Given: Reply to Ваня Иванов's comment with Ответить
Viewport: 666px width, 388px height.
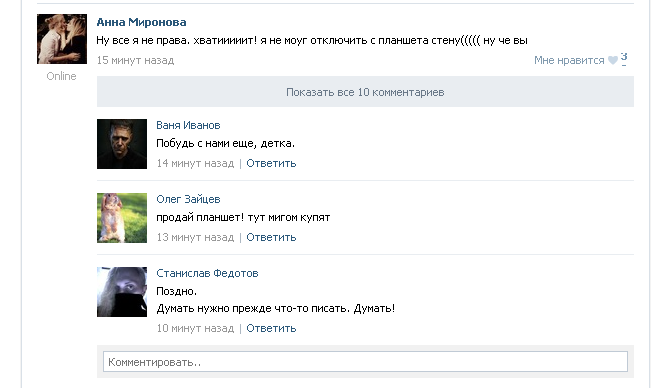Looking at the screenshot, I should (271, 163).
